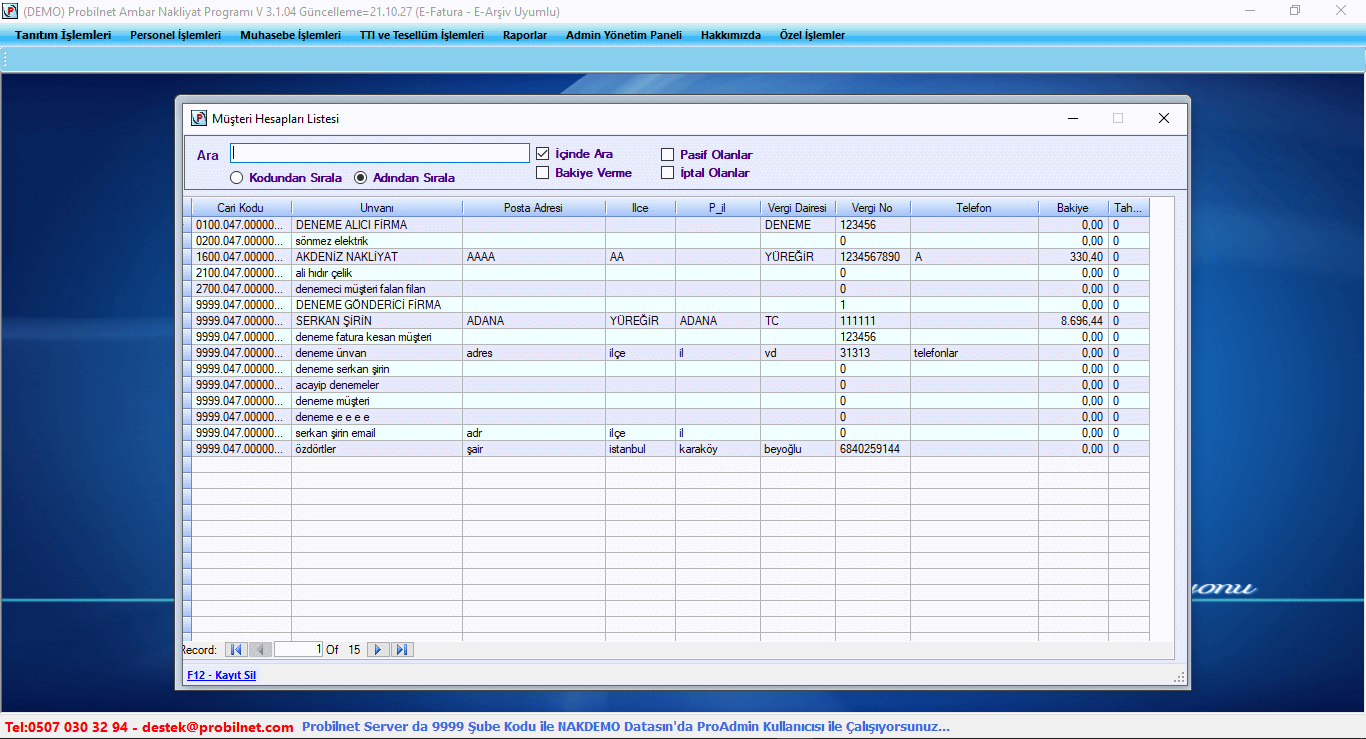Click the Ara search input field
The image size is (1366, 739).
pyautogui.click(x=380, y=153)
